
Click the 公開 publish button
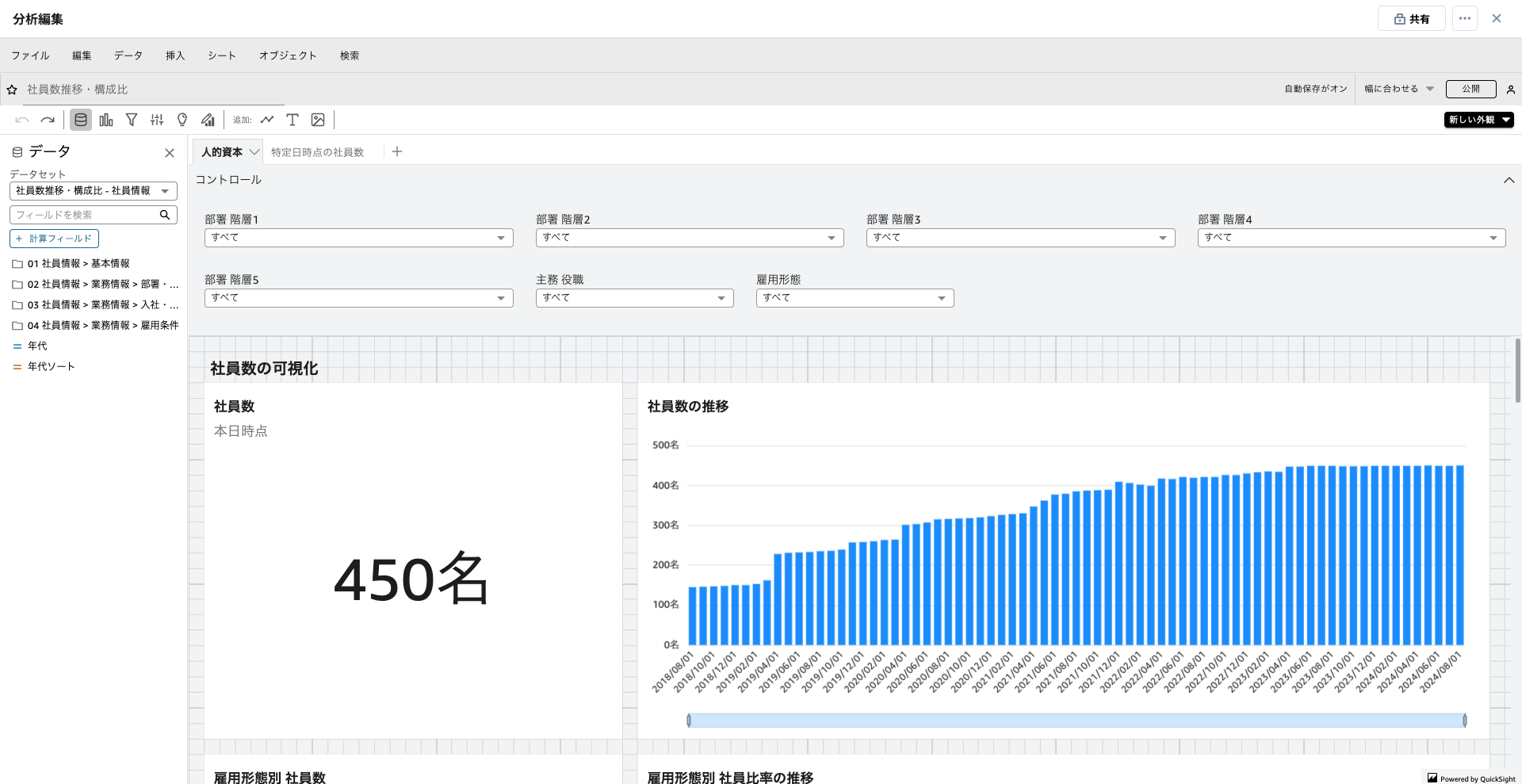(1470, 89)
